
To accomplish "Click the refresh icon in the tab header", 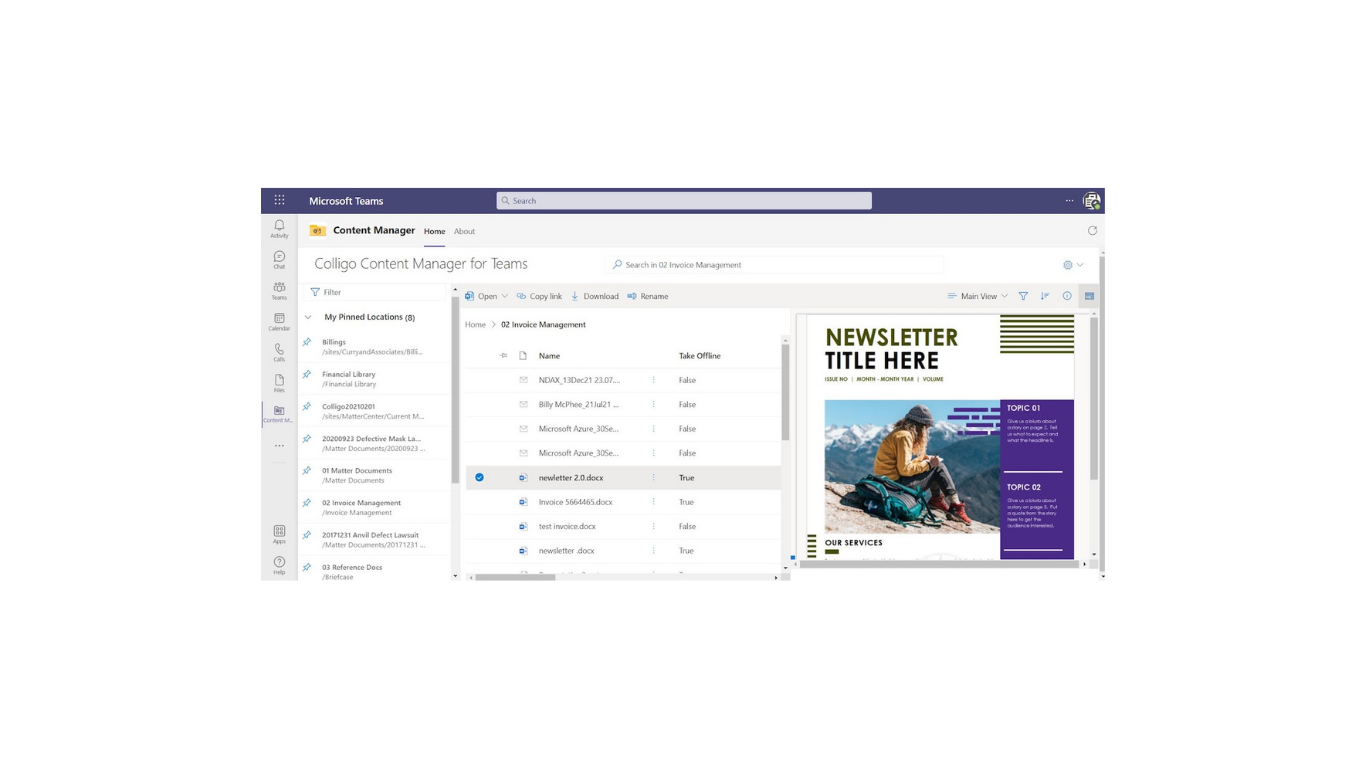I will coord(1092,231).
